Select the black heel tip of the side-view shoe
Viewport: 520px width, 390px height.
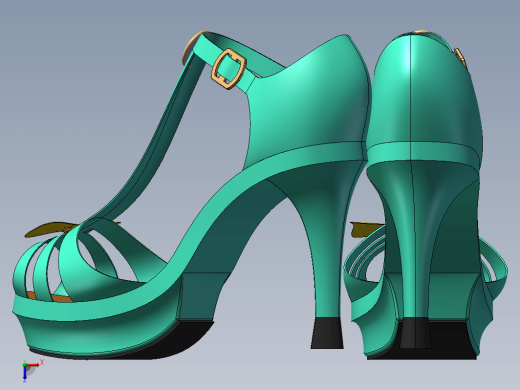click(x=327, y=333)
